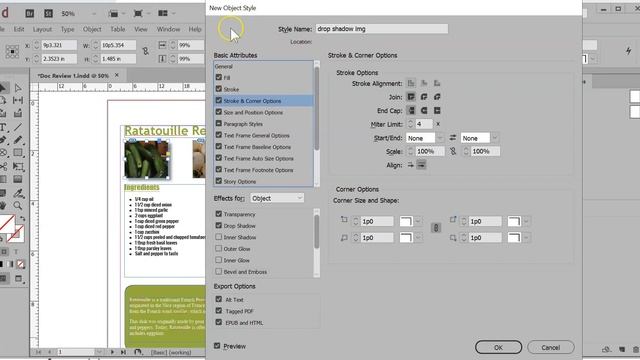Apply None color icon in toolbox
This screenshot has width=640, height=360.
point(20,264)
